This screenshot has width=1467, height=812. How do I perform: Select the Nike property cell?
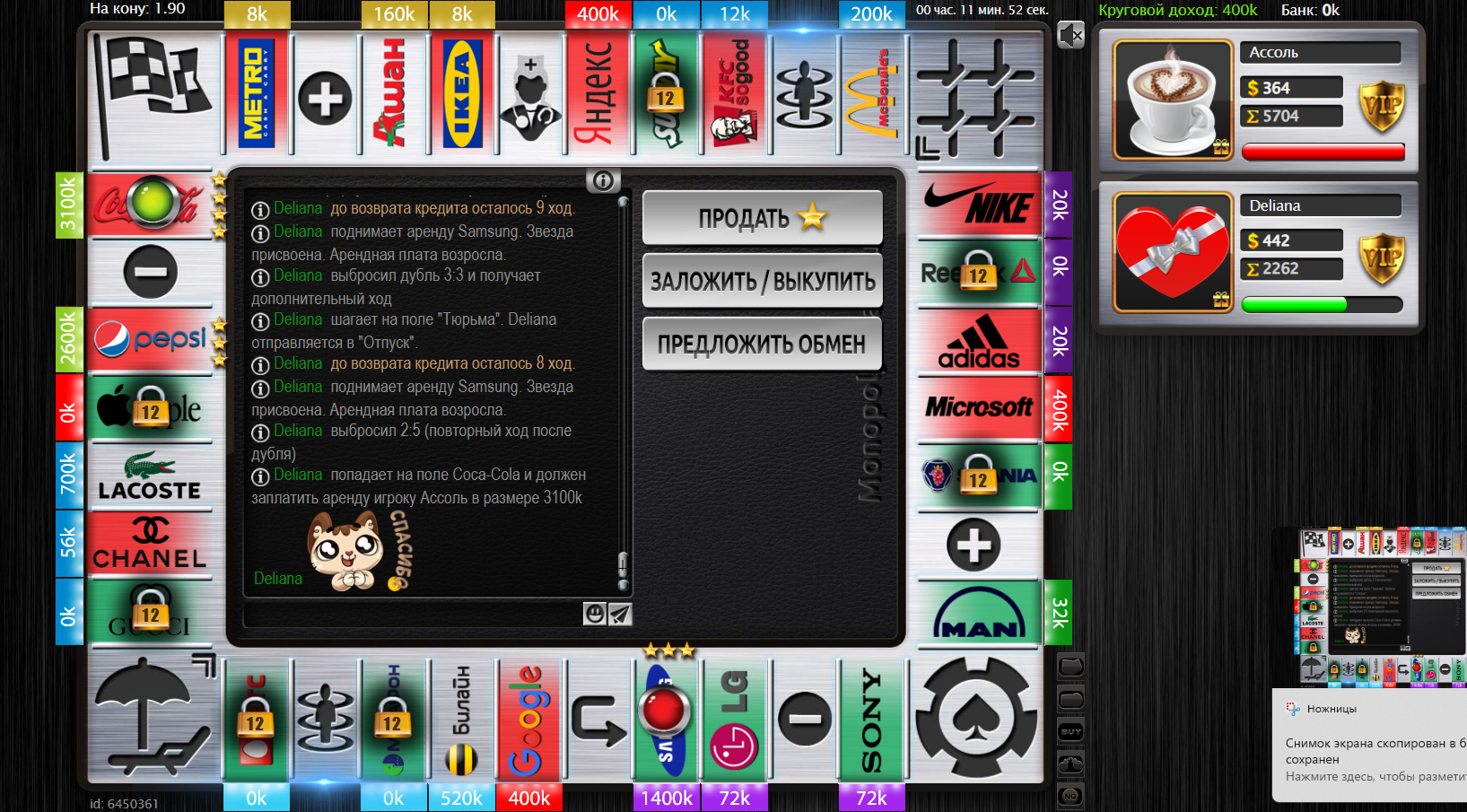[x=980, y=204]
